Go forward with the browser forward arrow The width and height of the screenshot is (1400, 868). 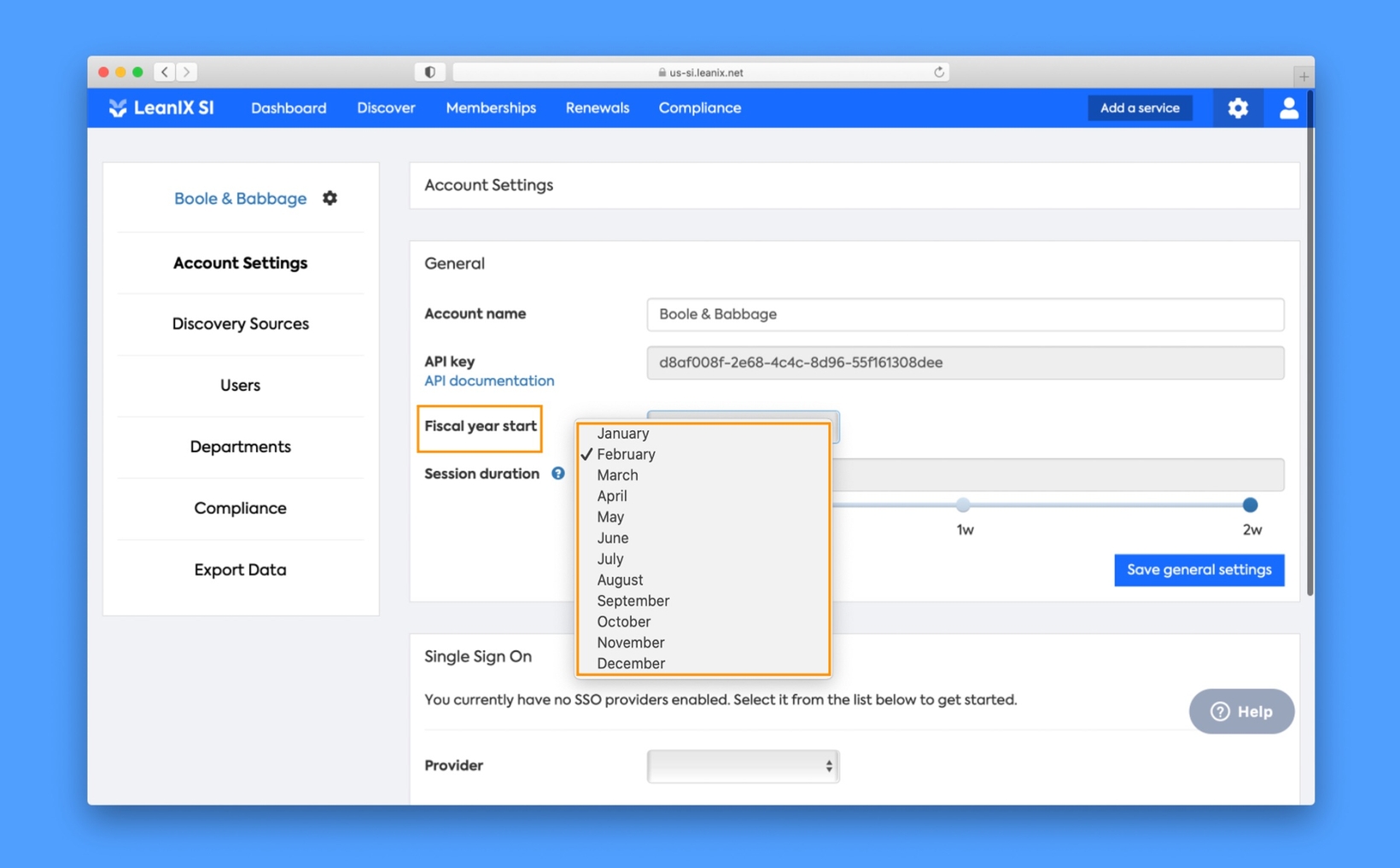(x=186, y=73)
